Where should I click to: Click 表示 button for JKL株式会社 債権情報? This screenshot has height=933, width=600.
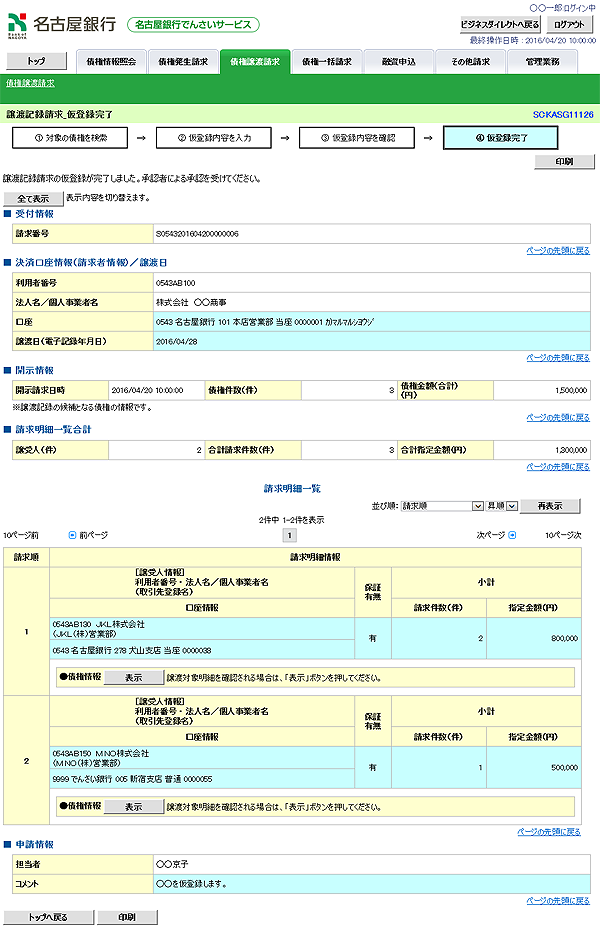(x=133, y=678)
